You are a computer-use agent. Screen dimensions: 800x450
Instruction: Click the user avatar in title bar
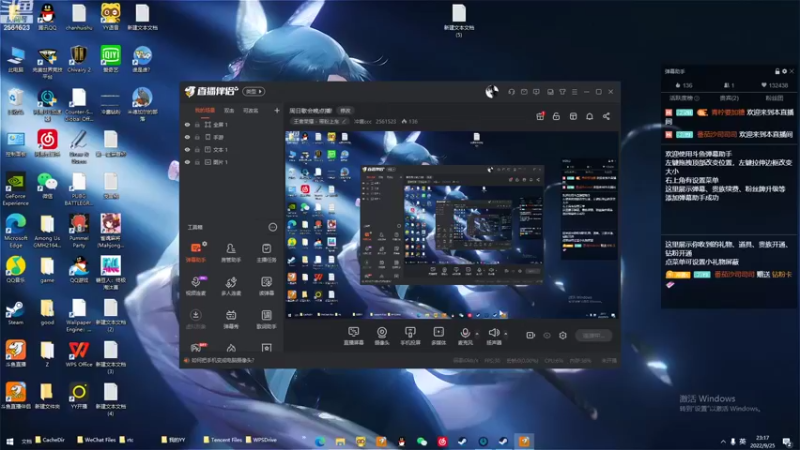coord(492,92)
